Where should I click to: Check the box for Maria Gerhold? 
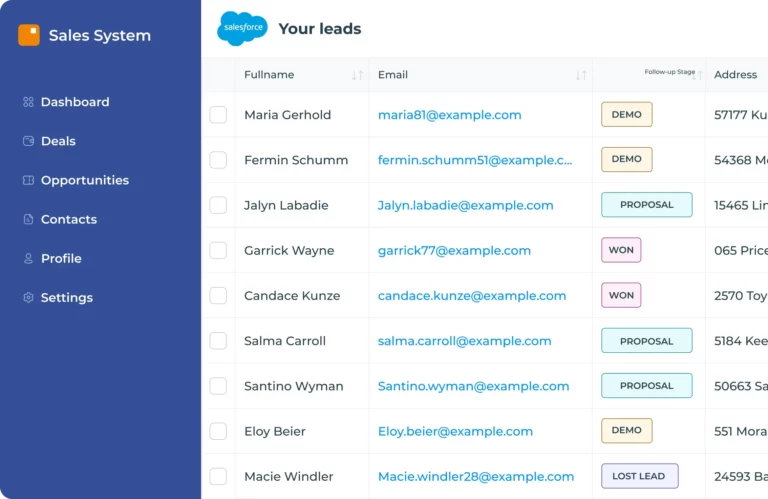tap(218, 115)
